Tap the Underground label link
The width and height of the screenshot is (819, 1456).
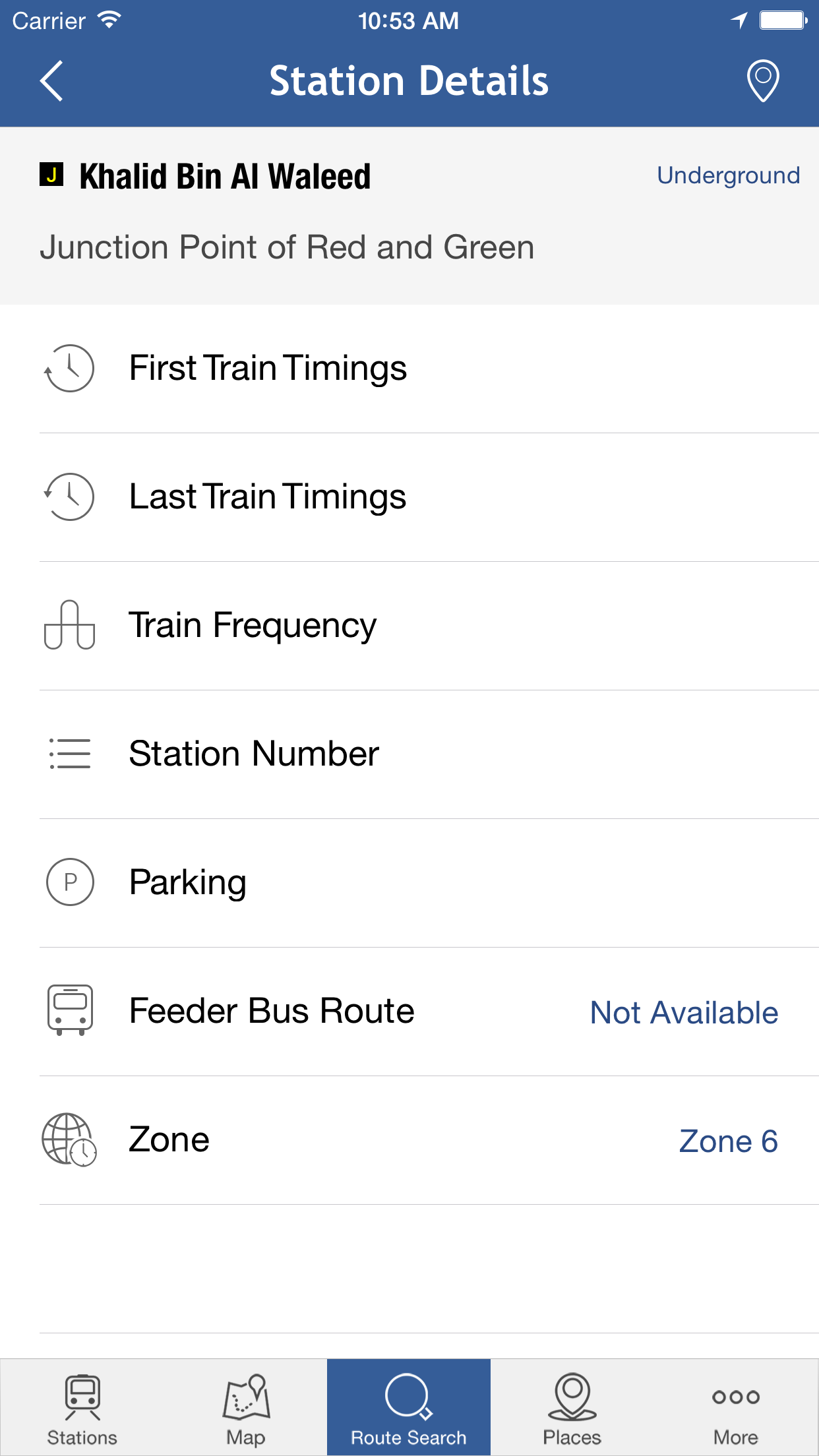tap(728, 175)
